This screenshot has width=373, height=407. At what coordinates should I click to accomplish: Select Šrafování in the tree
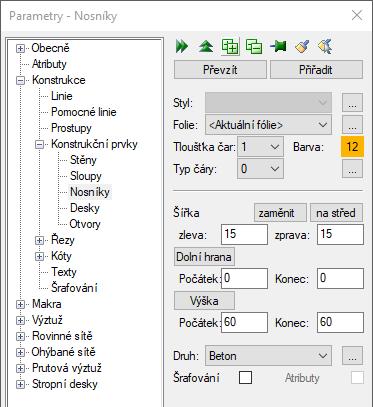(74, 288)
